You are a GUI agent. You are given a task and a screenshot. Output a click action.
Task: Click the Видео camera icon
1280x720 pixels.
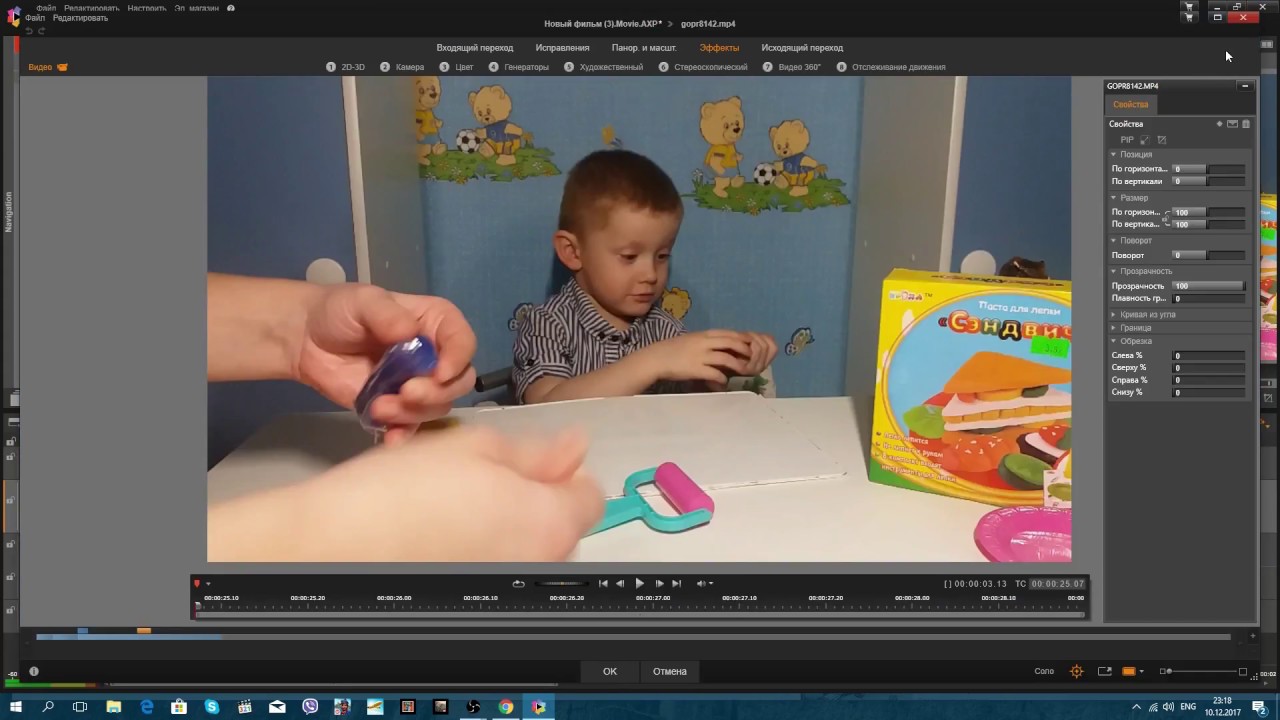coord(62,67)
